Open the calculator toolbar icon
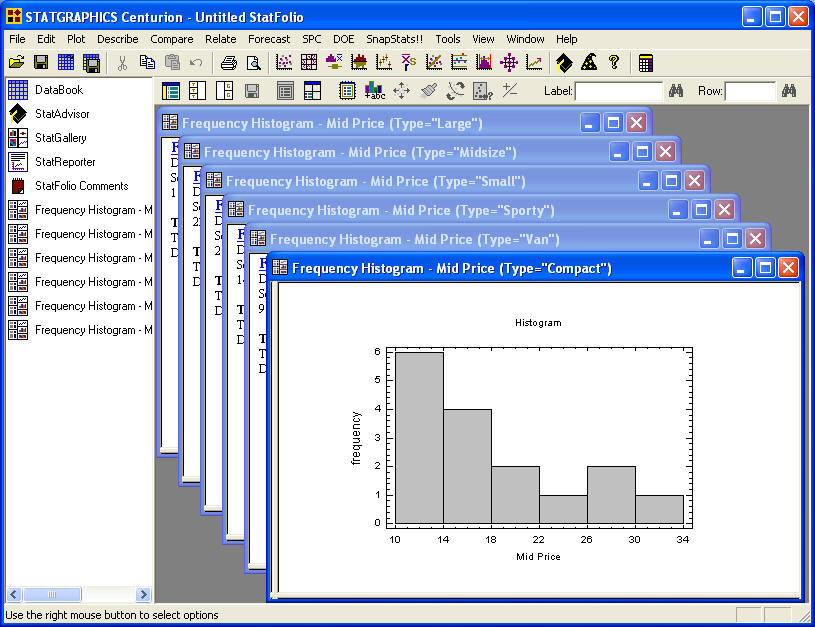This screenshot has width=815, height=627. [x=646, y=63]
